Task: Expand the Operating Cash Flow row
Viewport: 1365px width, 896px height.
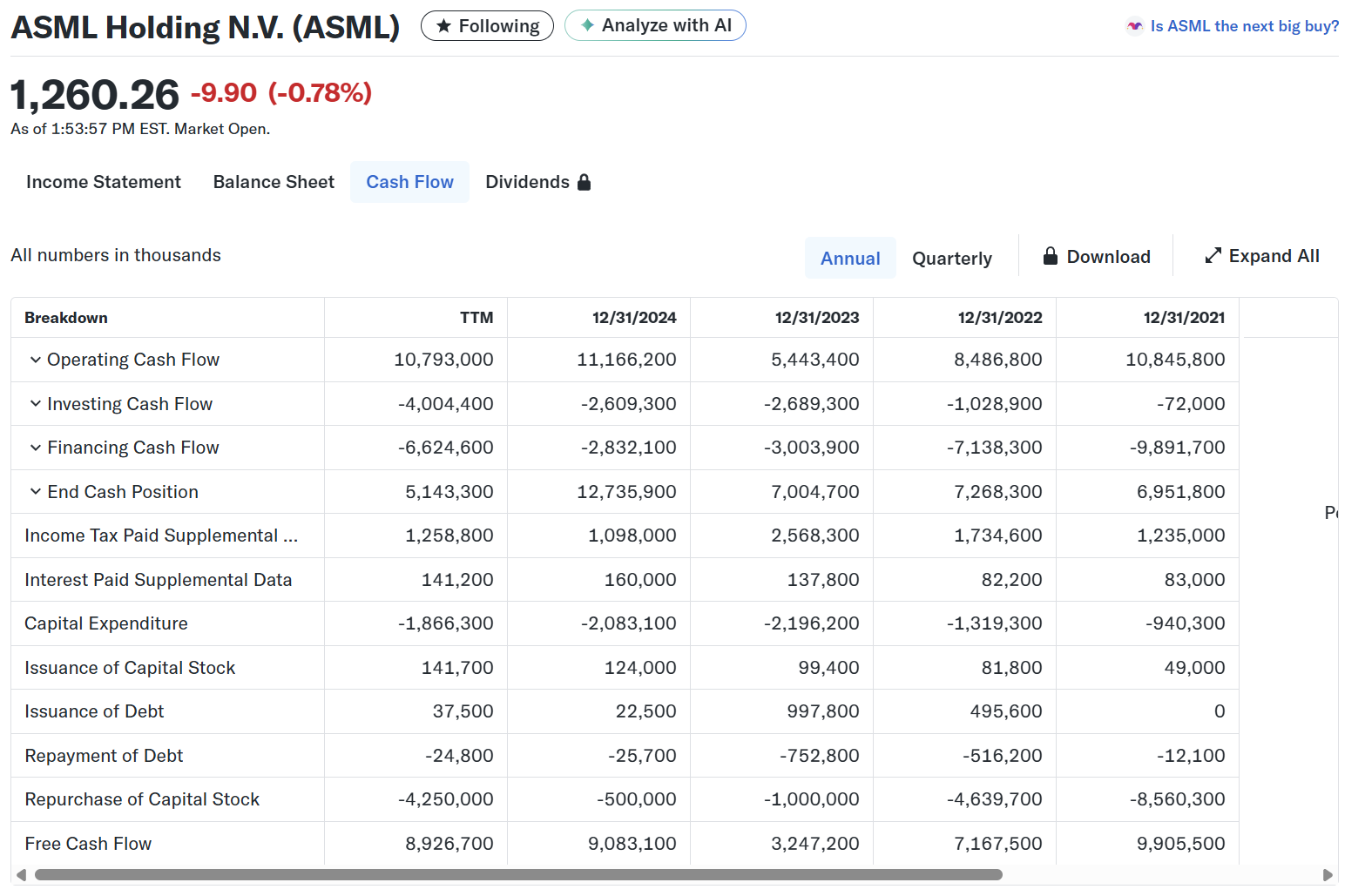Action: click(36, 360)
